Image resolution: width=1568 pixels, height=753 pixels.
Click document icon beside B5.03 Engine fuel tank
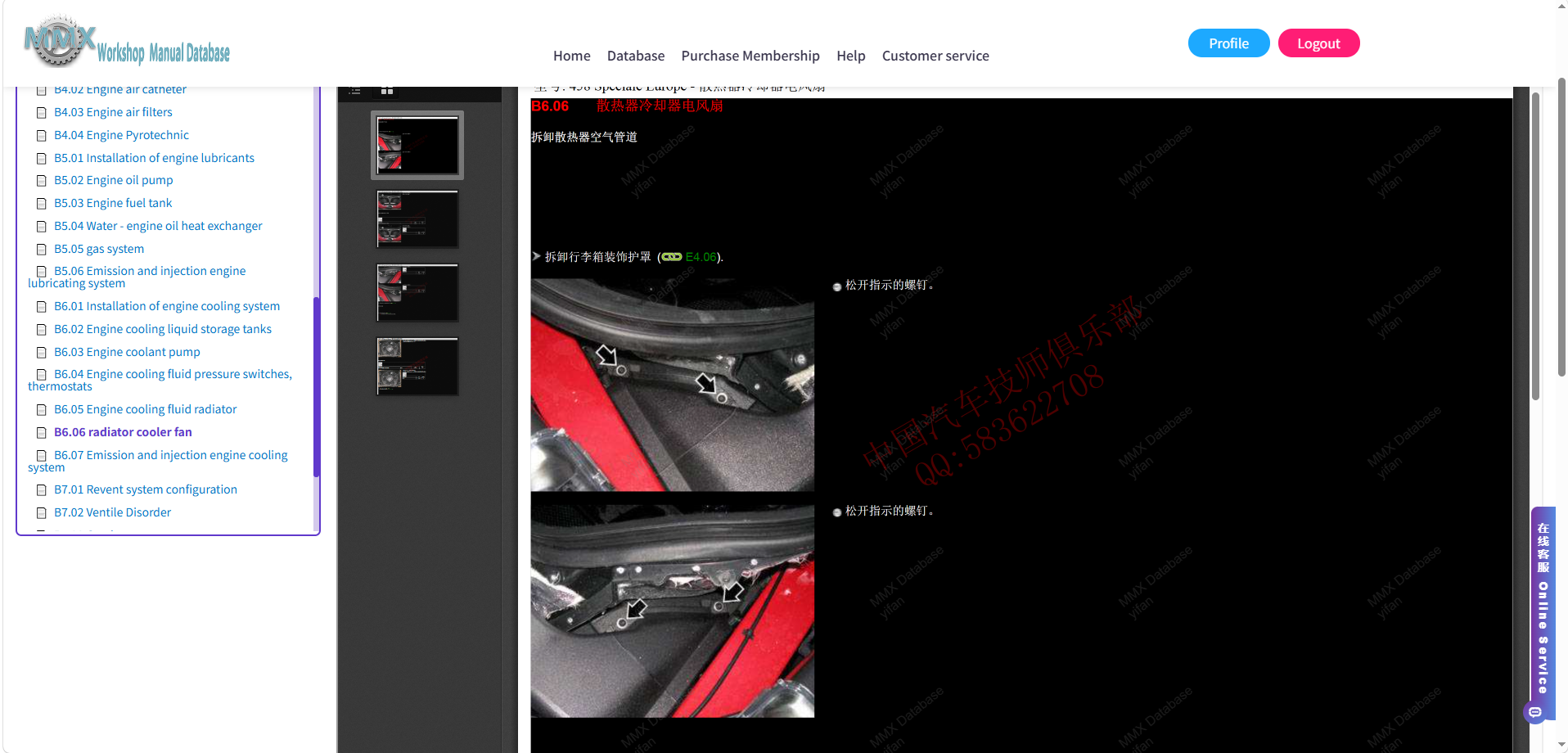(x=41, y=204)
